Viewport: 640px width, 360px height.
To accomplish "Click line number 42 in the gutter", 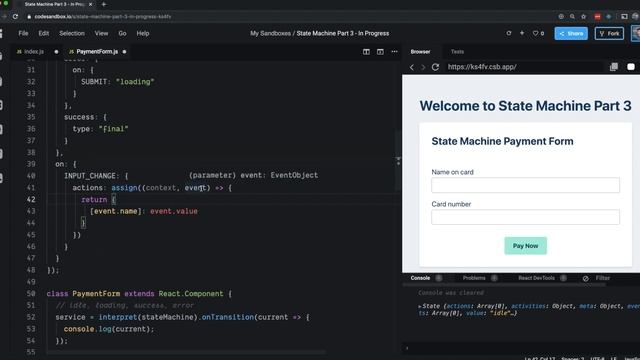I will click(31, 199).
